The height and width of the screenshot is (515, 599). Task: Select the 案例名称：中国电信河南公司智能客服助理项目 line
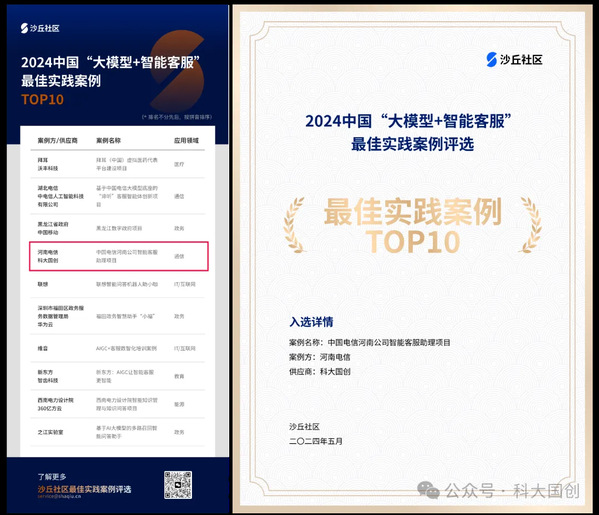point(369,342)
